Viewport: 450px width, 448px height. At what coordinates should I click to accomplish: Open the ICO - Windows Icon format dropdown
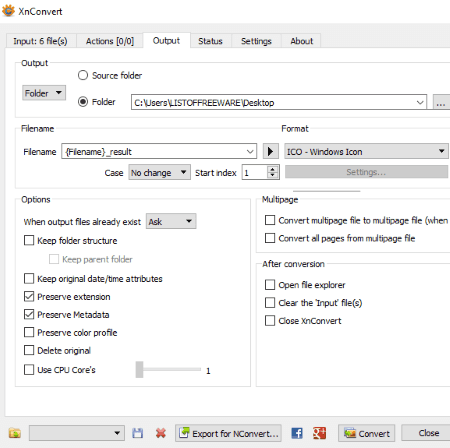366,152
